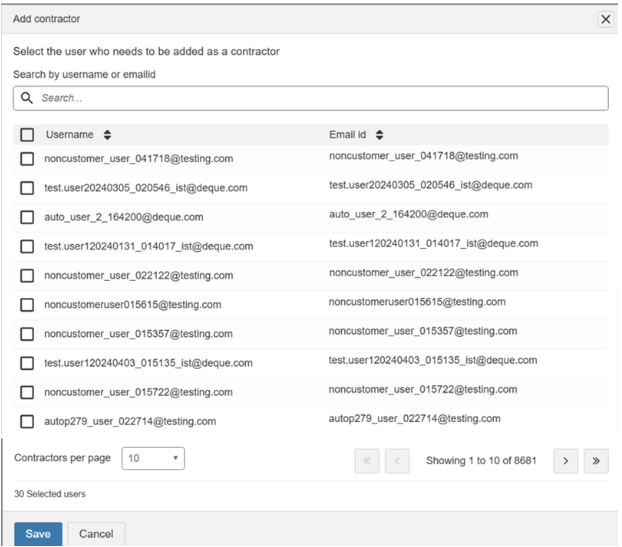The image size is (622, 547).
Task: Focus the username or email search field
Action: pyautogui.click(x=320, y=98)
